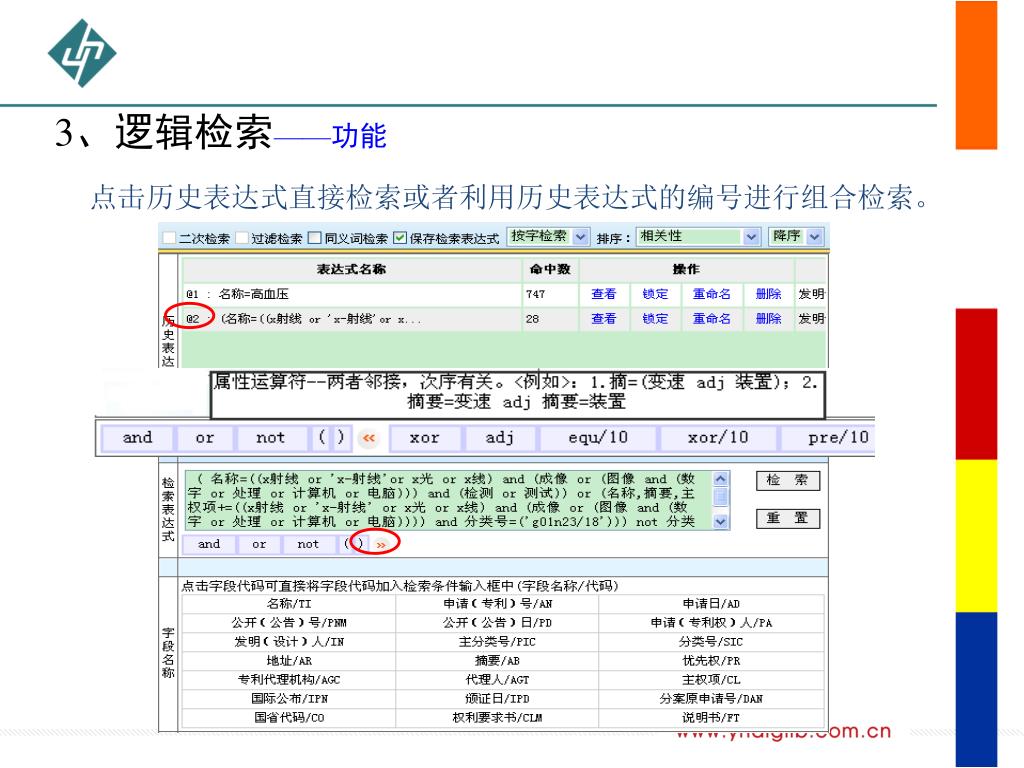Screen dimensions: 1024x768
Task: Open the 相关性 sort dropdown
Action: (x=699, y=236)
